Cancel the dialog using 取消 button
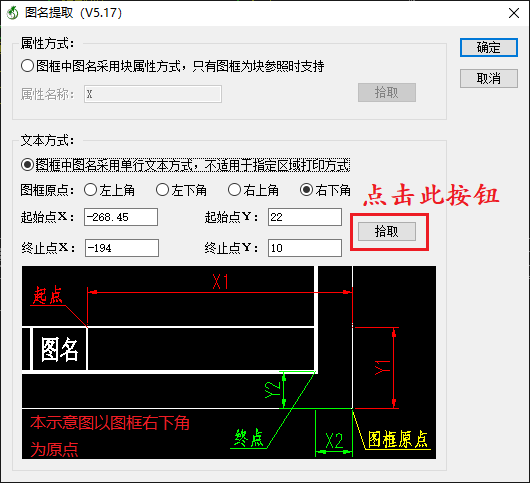The image size is (530, 483). click(x=489, y=78)
